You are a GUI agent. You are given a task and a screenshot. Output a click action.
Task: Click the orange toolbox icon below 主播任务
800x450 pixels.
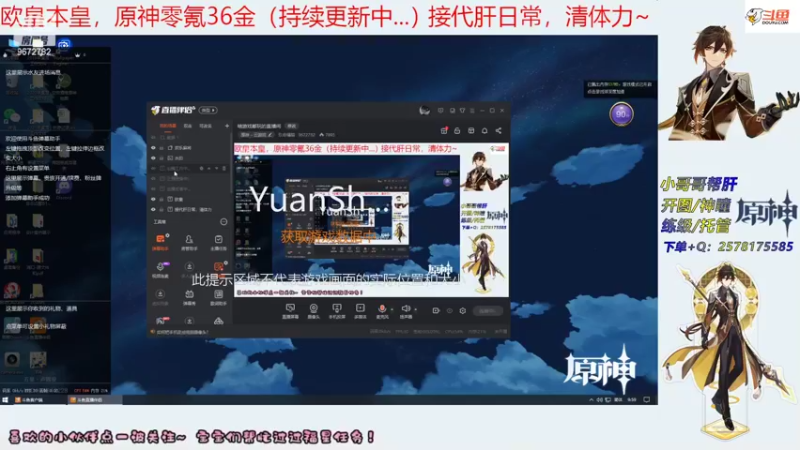tap(218, 267)
